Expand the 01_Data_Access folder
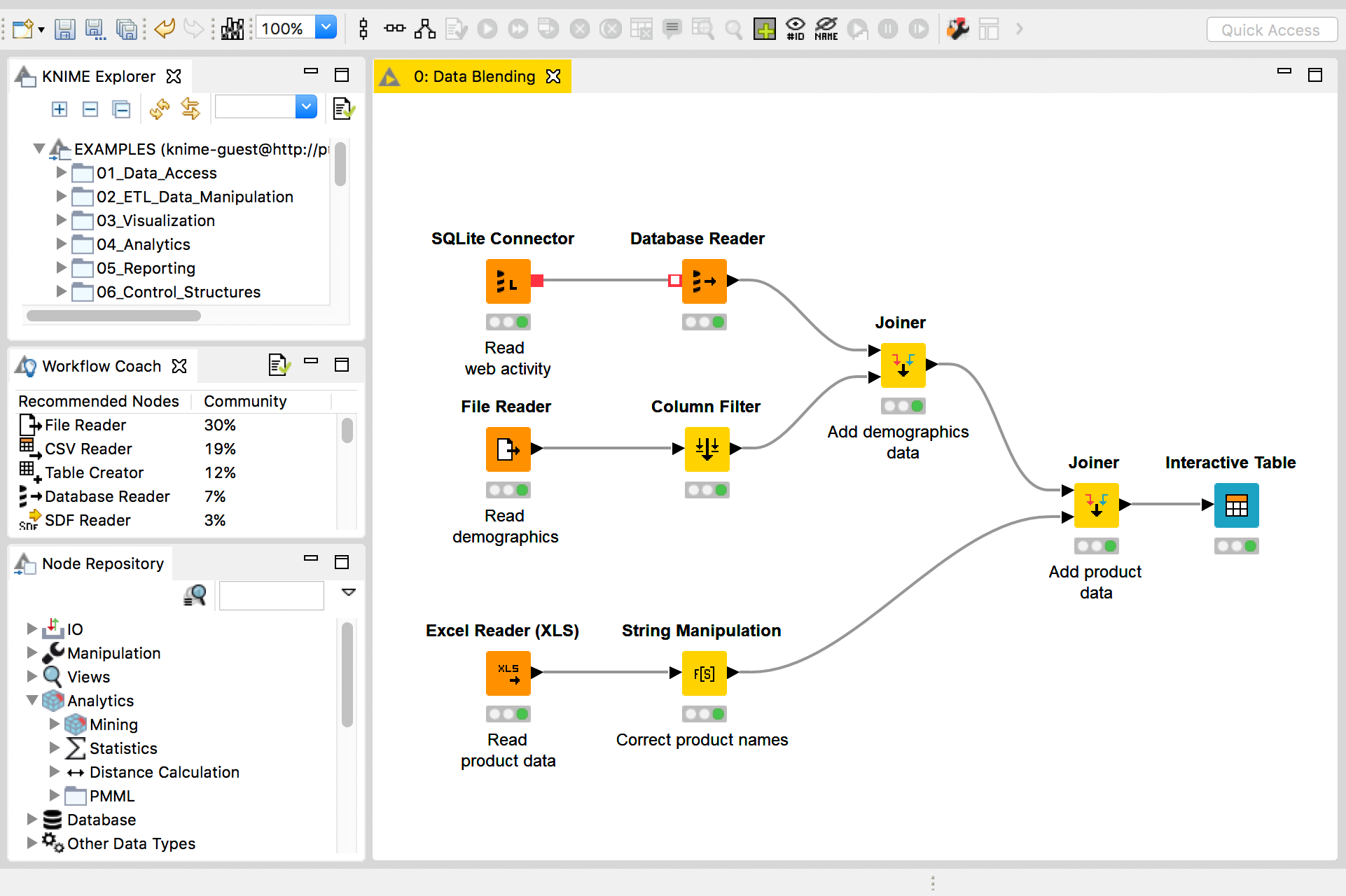This screenshot has width=1346, height=896. click(x=60, y=173)
